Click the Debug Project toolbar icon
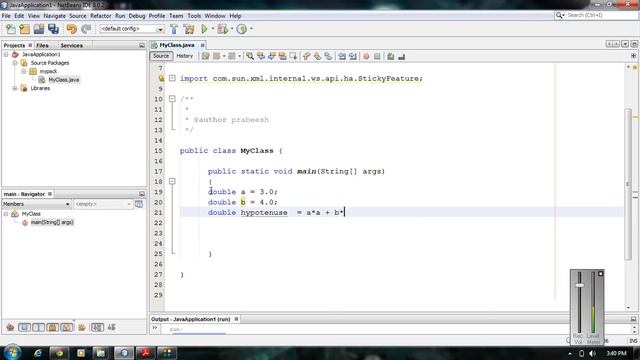The height and width of the screenshot is (360, 640). point(222,29)
